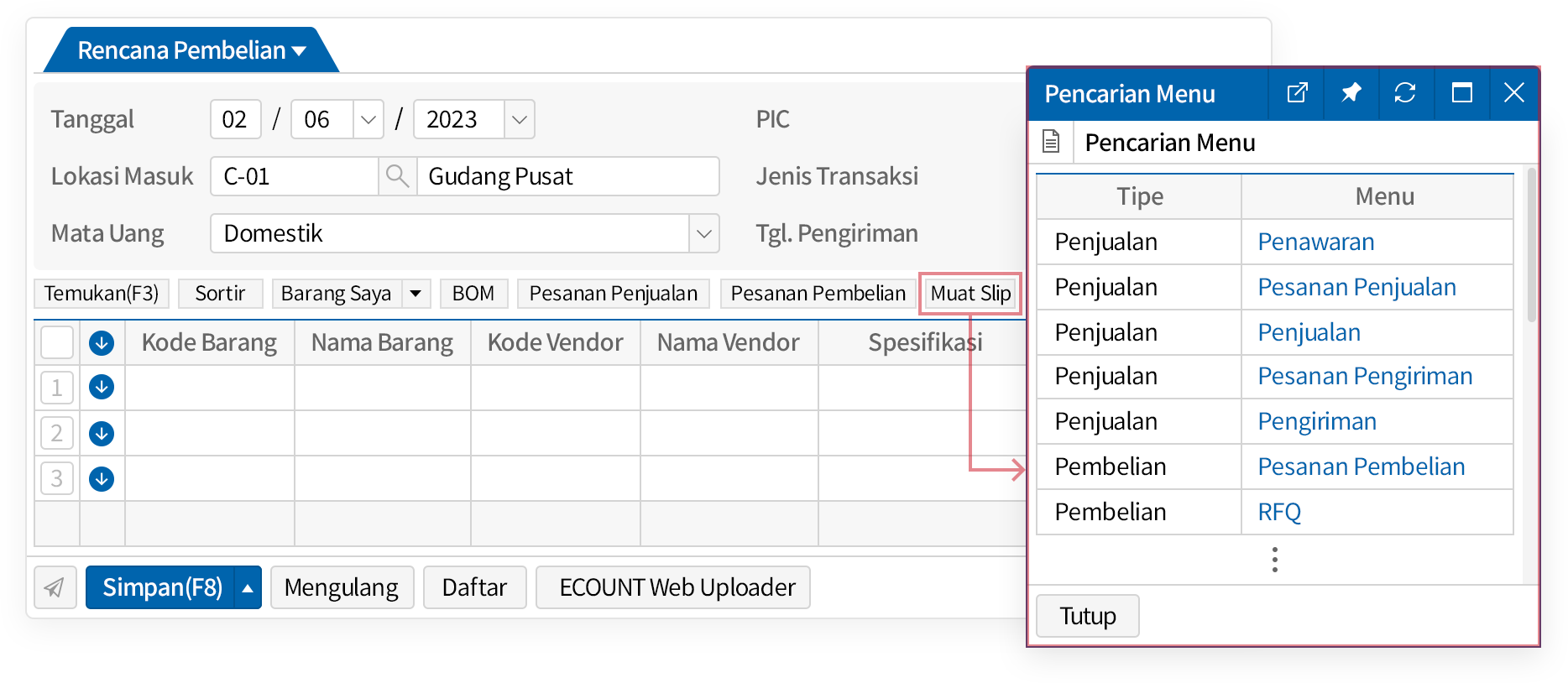1568x683 pixels.
Task: Click the blue down-arrow icon in row 1
Action: tap(102, 388)
